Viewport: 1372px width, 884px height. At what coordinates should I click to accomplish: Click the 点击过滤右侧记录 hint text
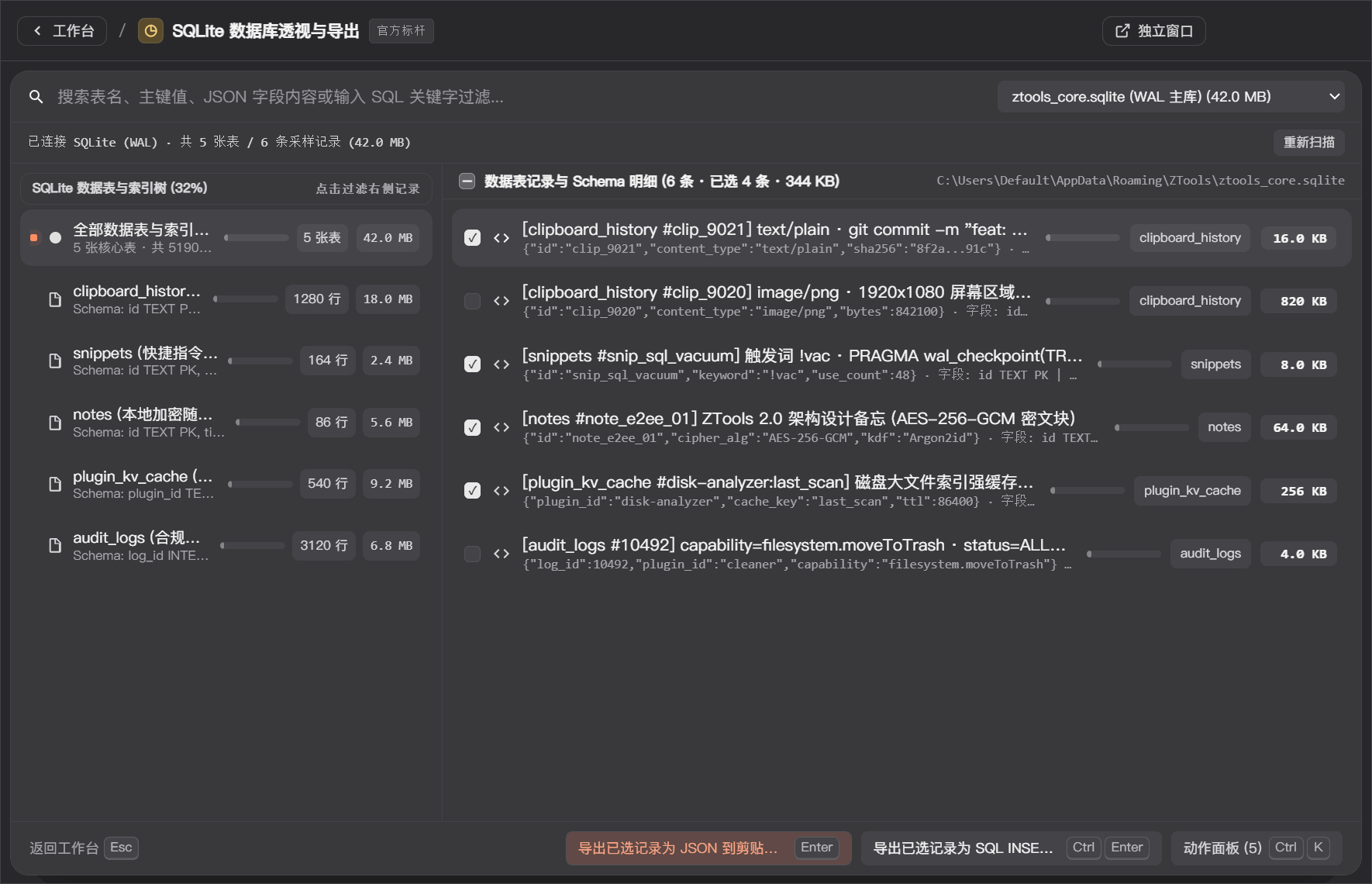point(367,188)
